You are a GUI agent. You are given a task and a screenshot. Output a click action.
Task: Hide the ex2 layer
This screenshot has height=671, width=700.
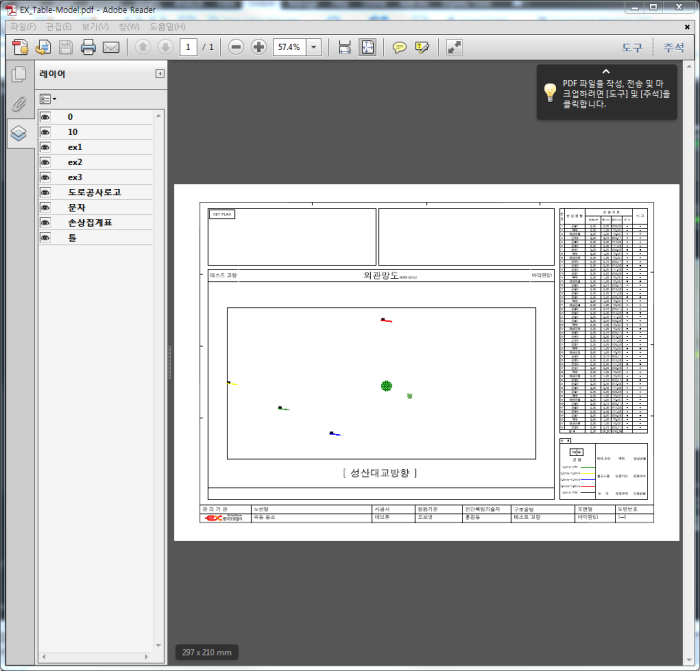click(45, 163)
